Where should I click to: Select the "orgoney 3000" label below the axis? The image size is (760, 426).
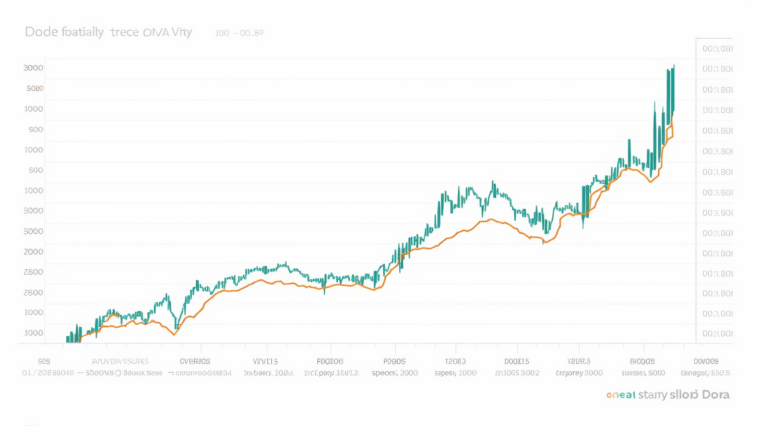point(579,372)
